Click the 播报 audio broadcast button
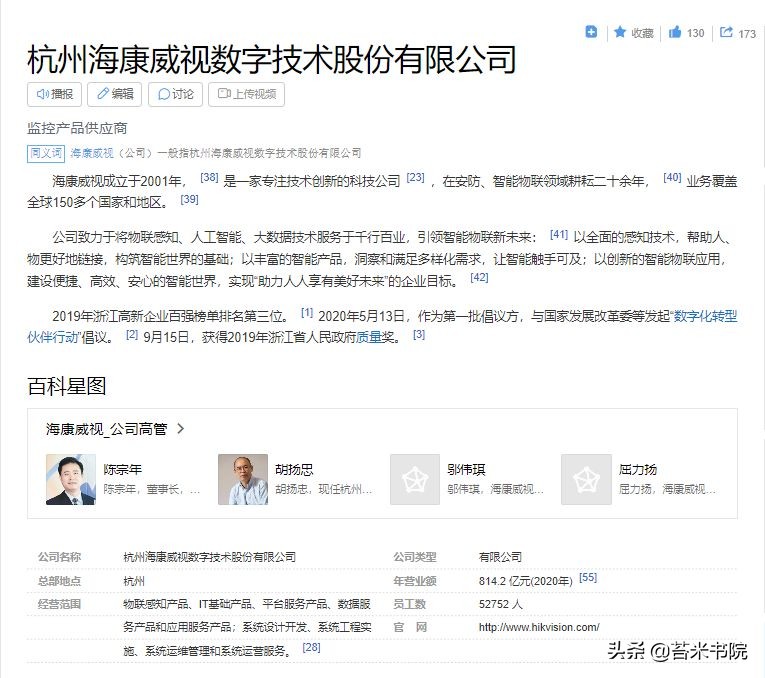Screen dimensions: 765x678 point(54,94)
